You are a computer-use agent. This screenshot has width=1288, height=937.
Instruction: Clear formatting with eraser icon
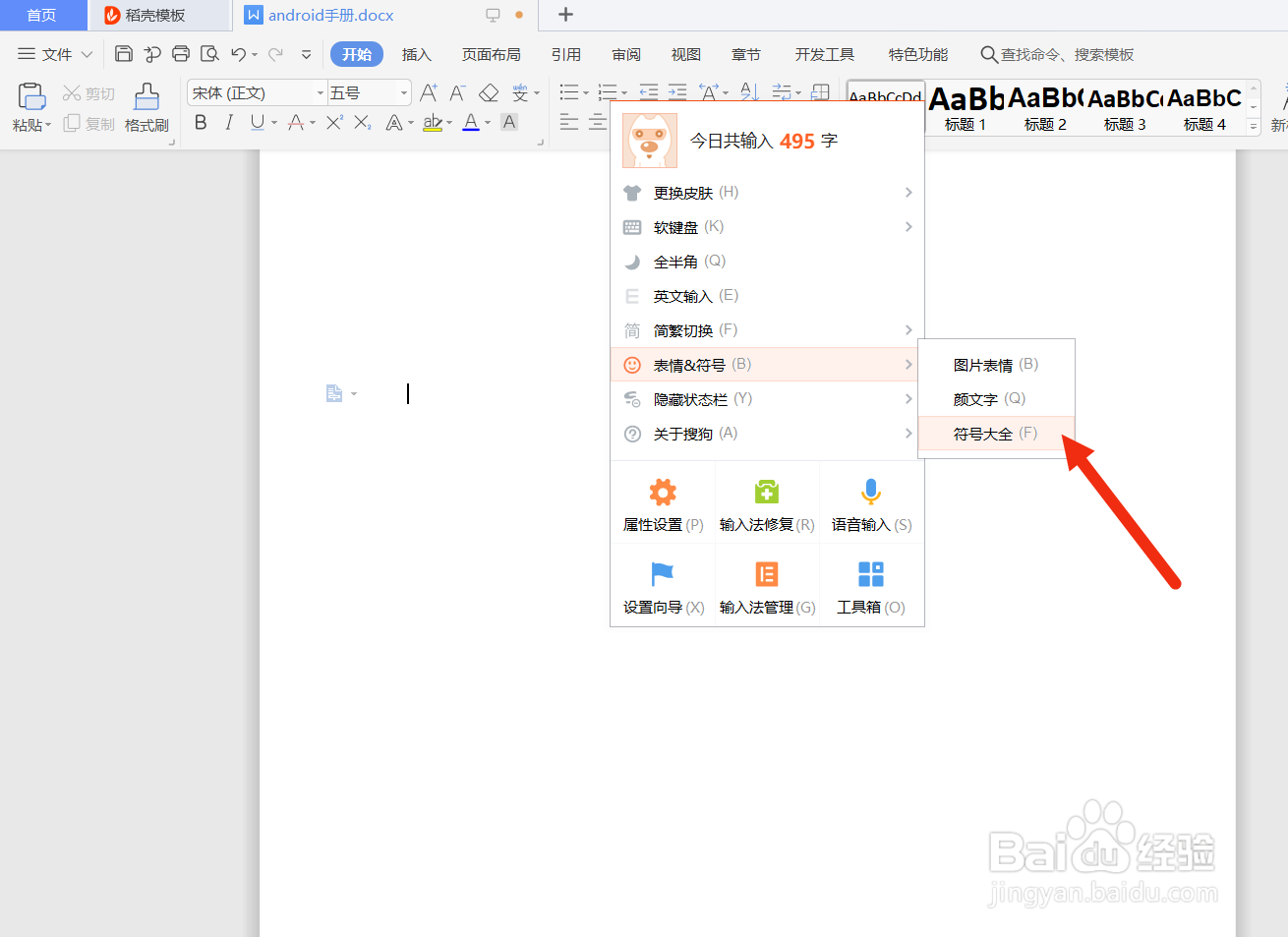[489, 92]
